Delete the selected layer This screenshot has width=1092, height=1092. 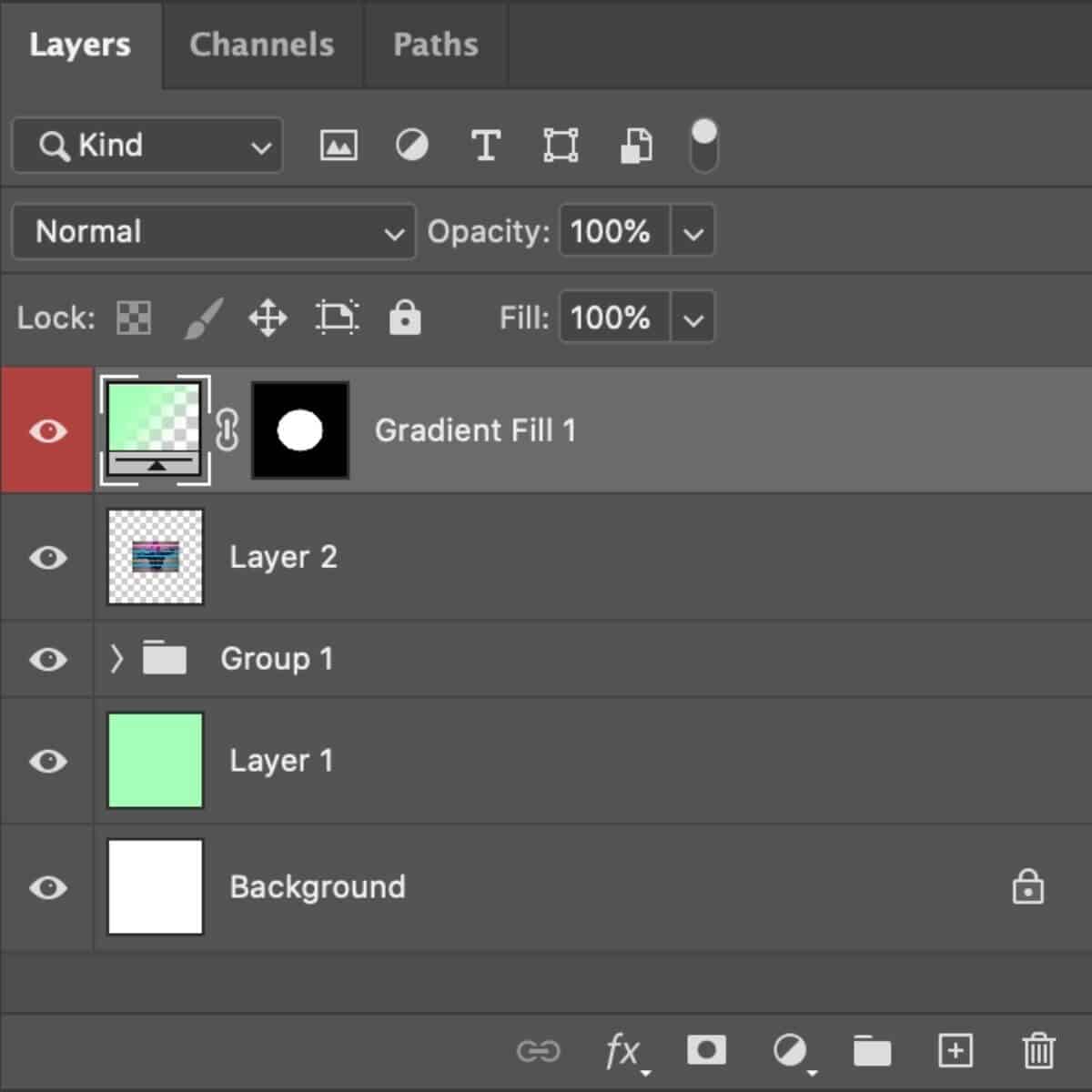point(1036,1050)
